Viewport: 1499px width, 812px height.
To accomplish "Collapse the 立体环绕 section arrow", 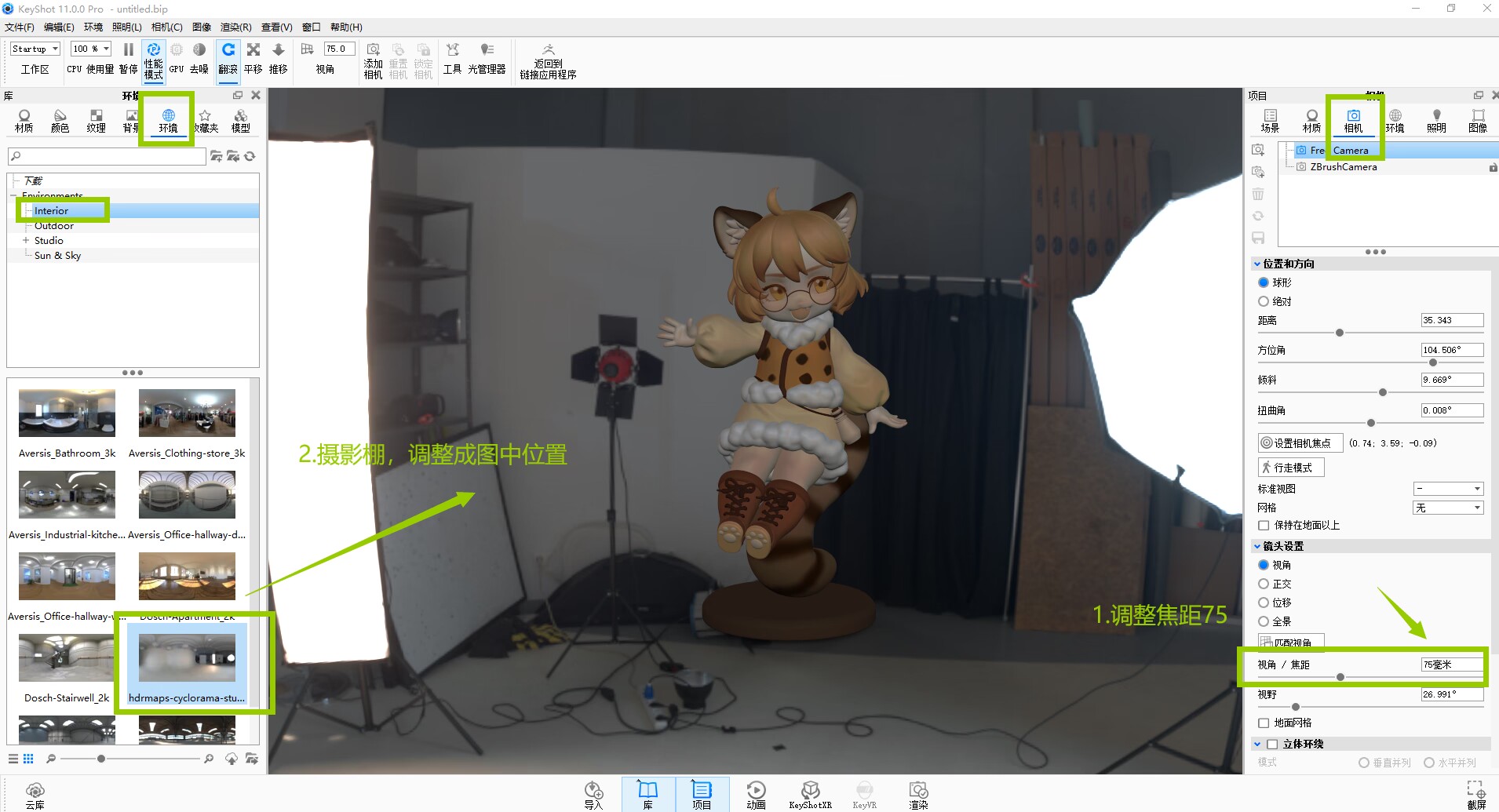I will click(1257, 744).
